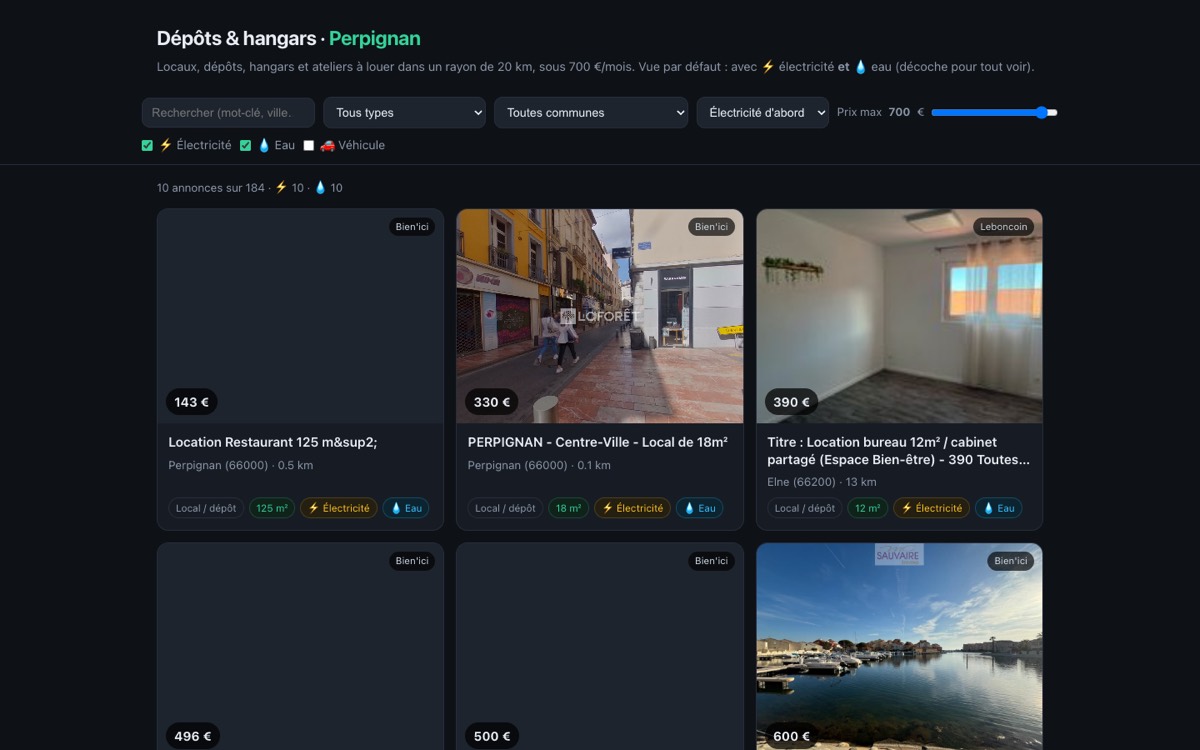Click the Perpignan (66000) · 0.1 km location text
This screenshot has width=1200, height=750.
pyautogui.click(x=540, y=465)
